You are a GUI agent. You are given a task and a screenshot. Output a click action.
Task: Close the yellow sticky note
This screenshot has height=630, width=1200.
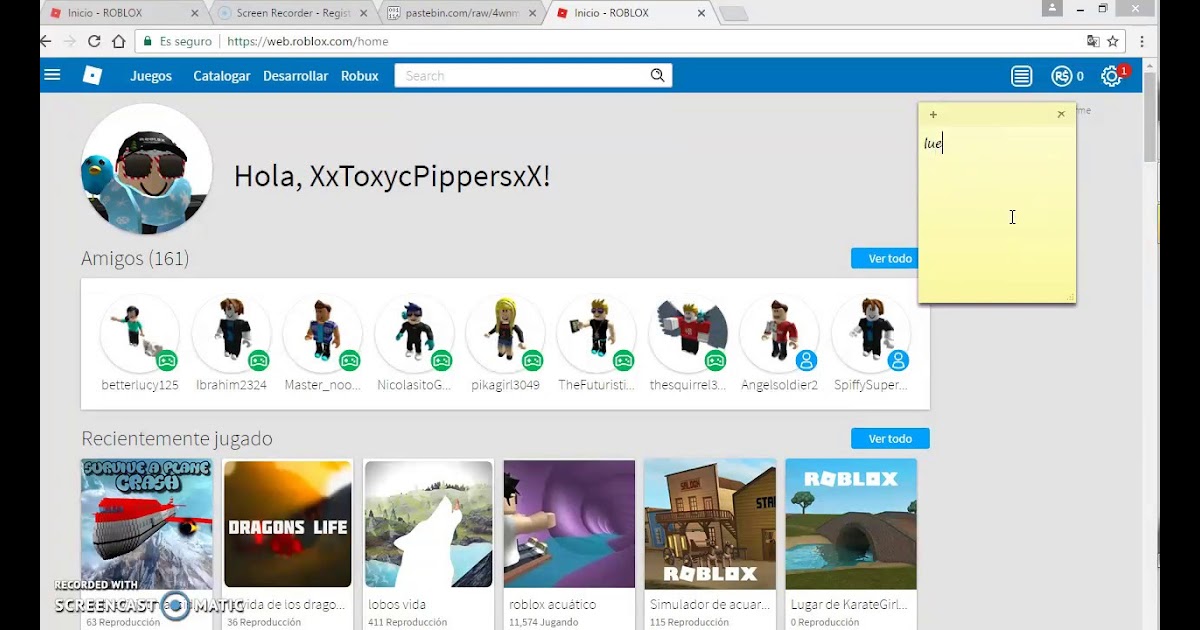pos(1061,114)
